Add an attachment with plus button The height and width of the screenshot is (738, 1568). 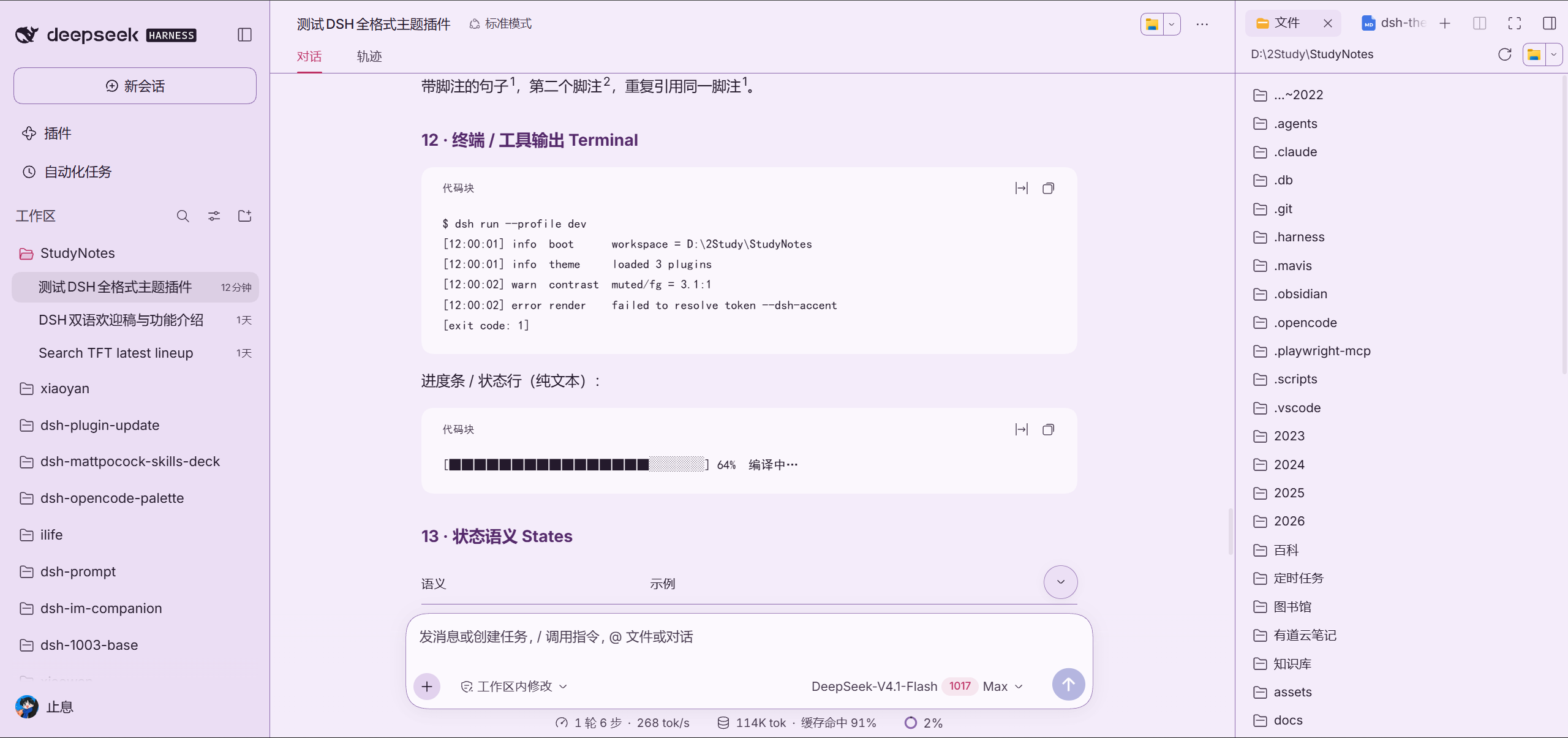(x=427, y=687)
